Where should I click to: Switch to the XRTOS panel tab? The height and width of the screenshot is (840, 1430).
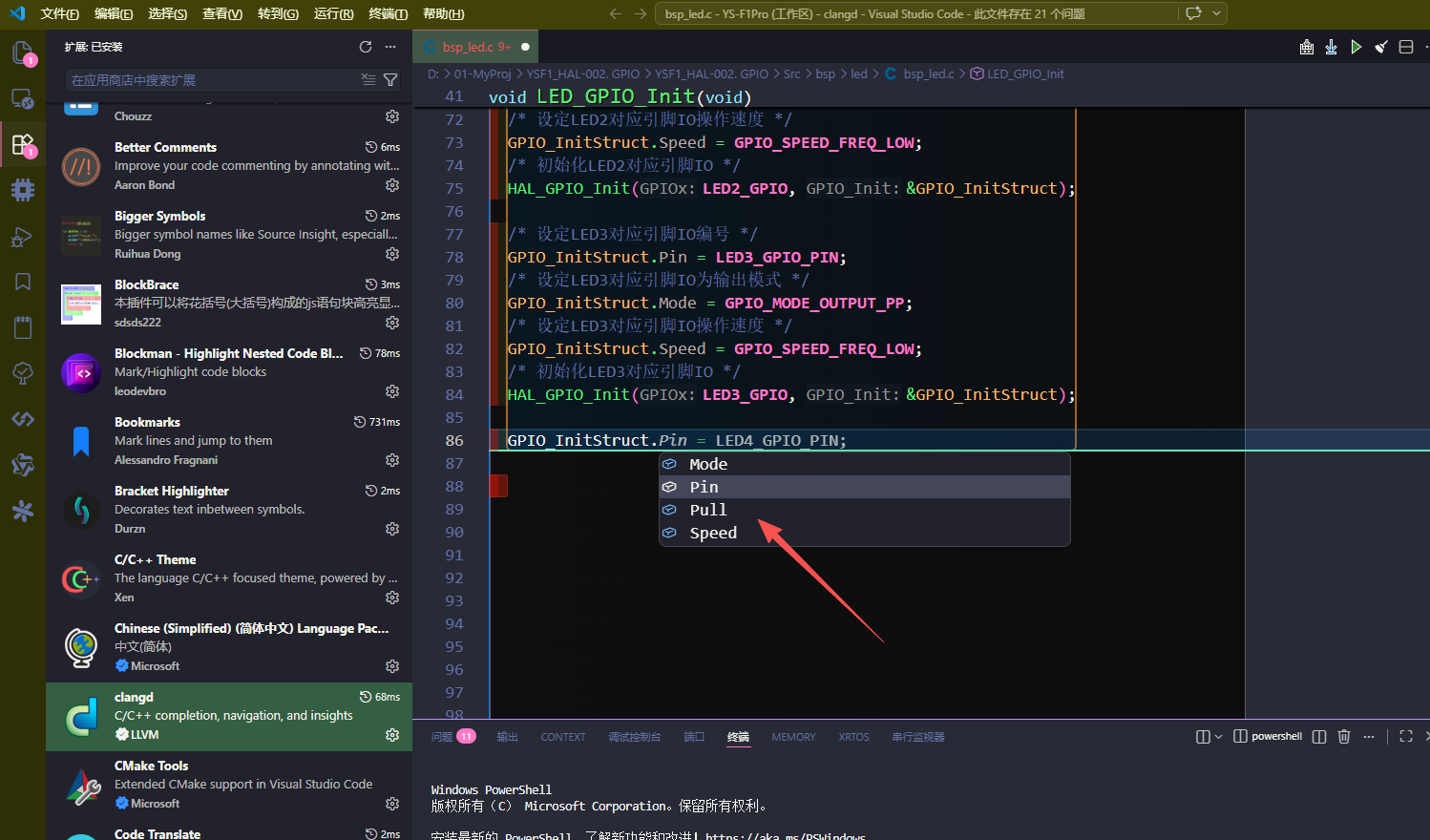click(x=853, y=737)
